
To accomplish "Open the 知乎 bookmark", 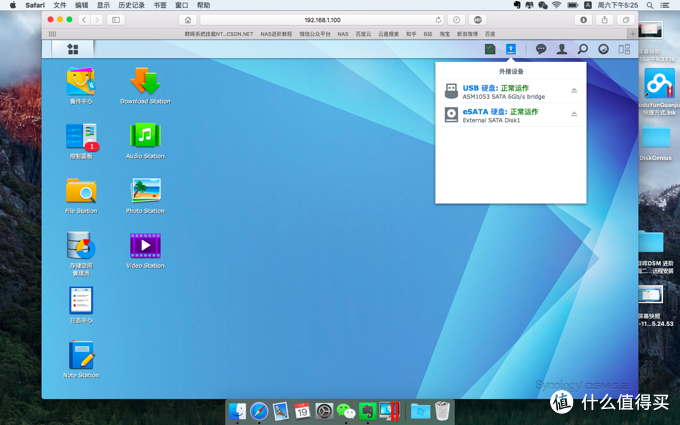I will (x=411, y=34).
